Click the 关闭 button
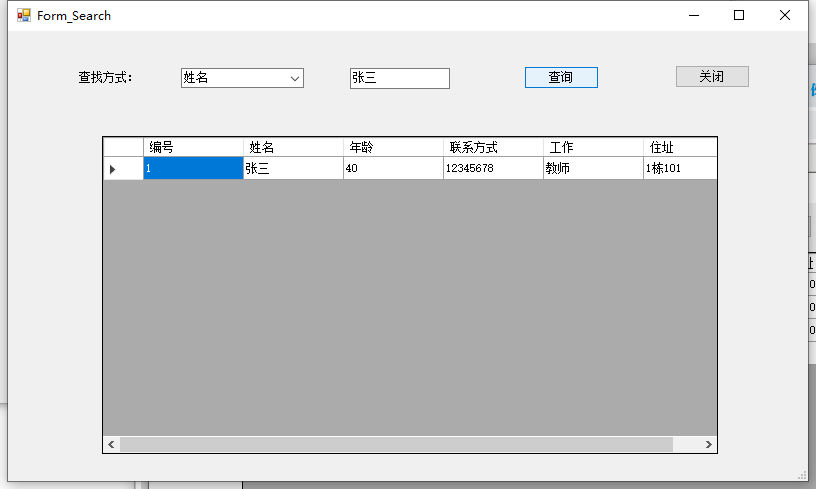The width and height of the screenshot is (816, 489). click(712, 76)
